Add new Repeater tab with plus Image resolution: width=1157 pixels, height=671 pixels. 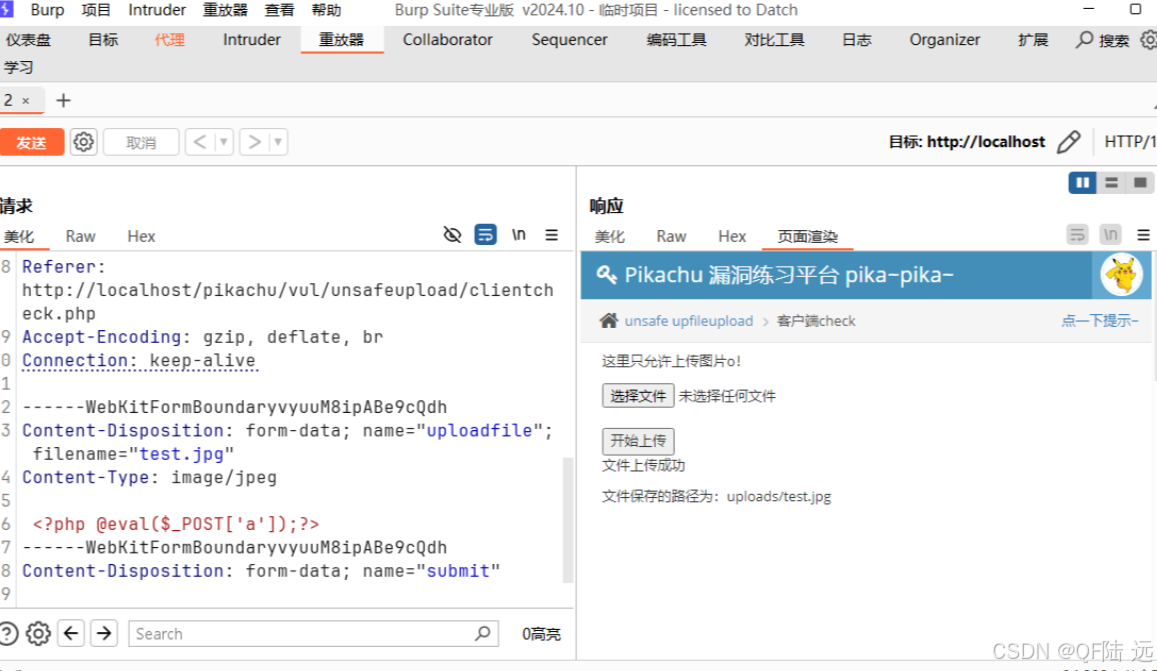click(x=63, y=100)
